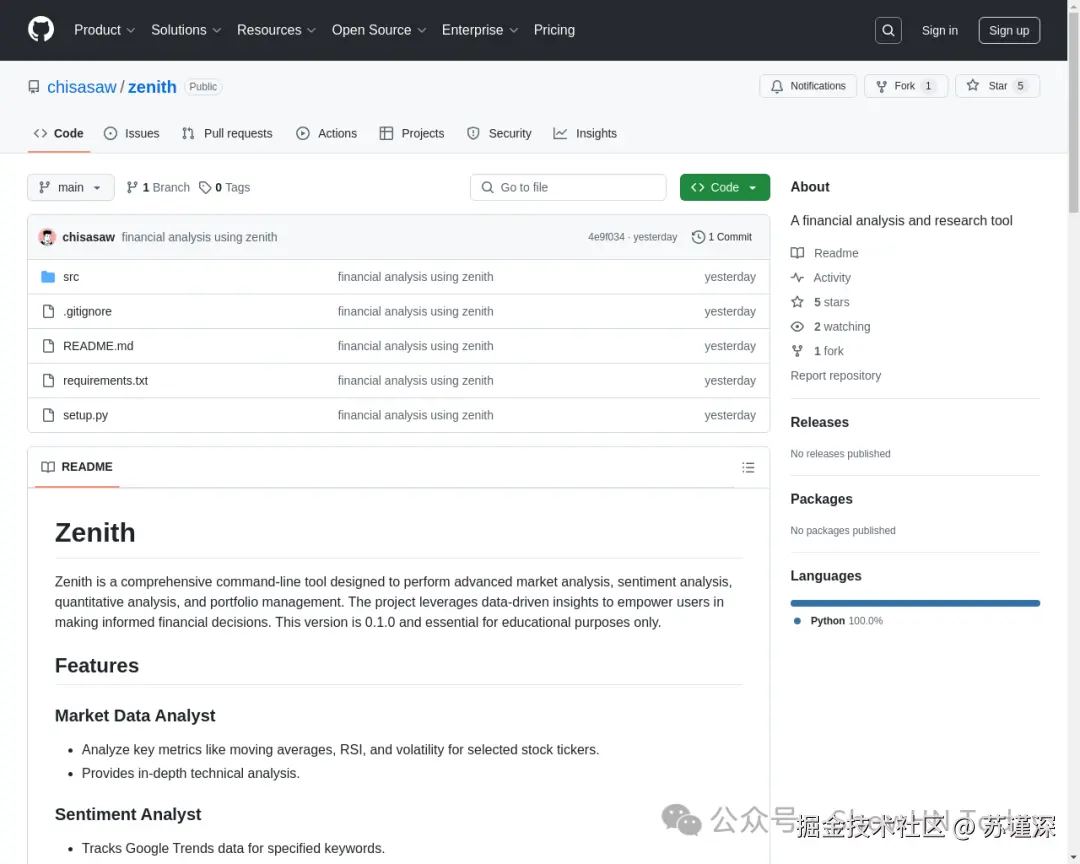Click the fork icon beside 1 fork
Viewport: 1080px width, 864px height.
pyautogui.click(x=797, y=351)
